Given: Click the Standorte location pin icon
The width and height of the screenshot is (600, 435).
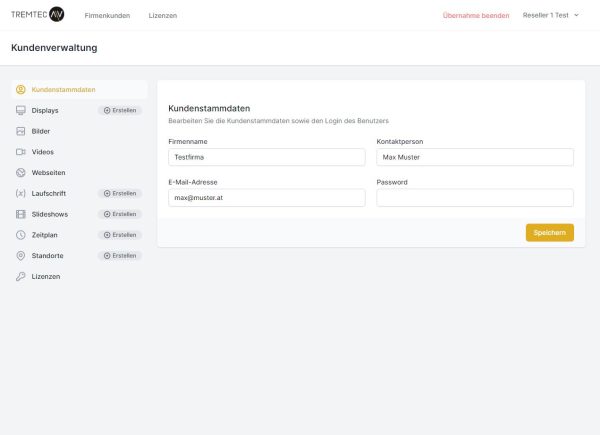Looking at the screenshot, I should tap(21, 256).
